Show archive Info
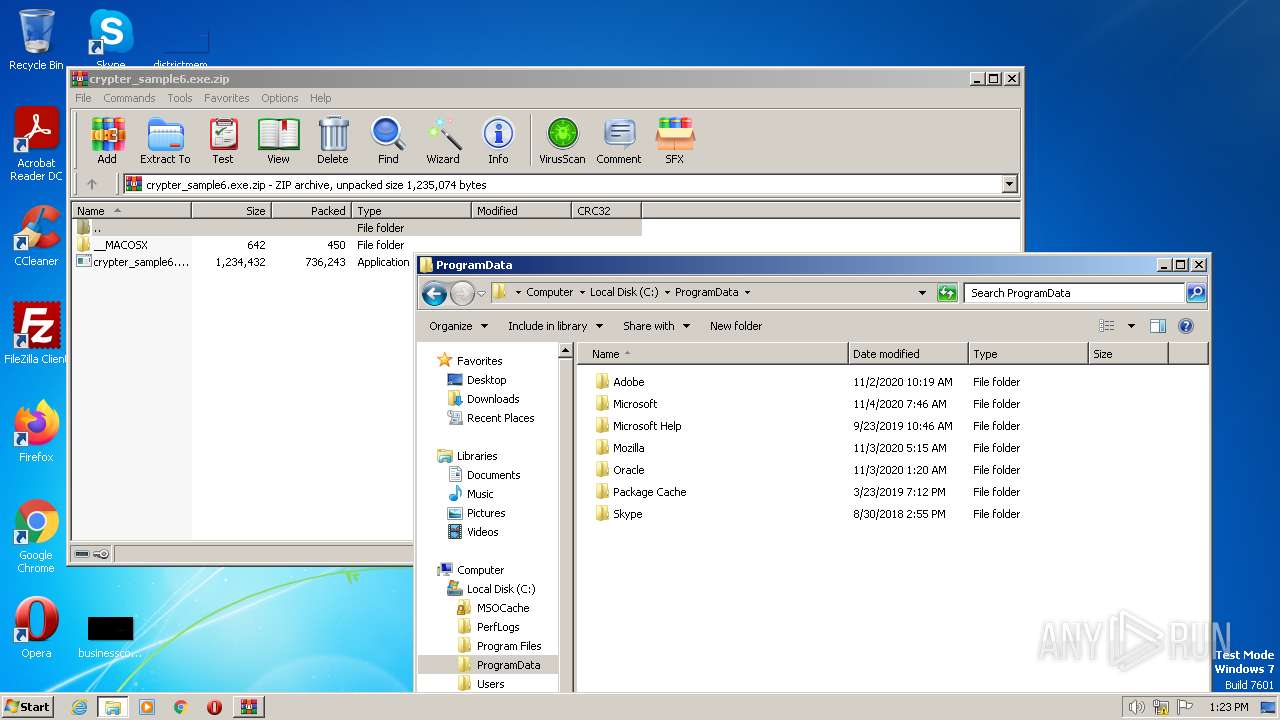1280x720 pixels. (498, 141)
